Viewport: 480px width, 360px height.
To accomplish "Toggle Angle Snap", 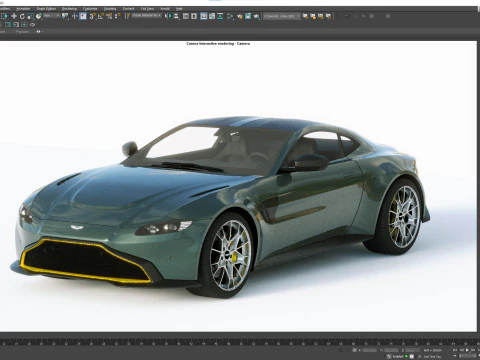I will tap(101, 16).
